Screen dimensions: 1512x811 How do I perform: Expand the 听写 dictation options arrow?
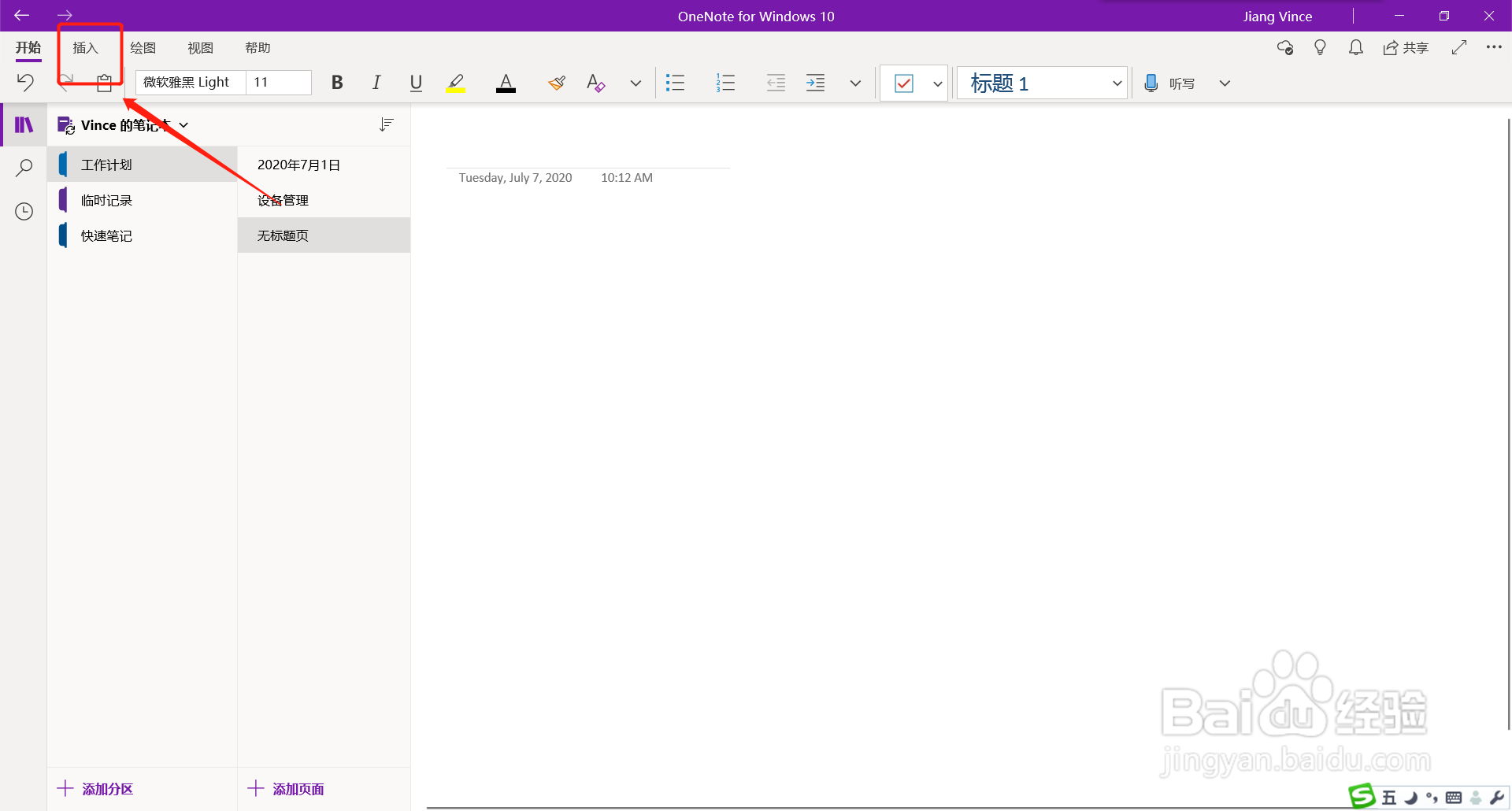tap(1225, 83)
